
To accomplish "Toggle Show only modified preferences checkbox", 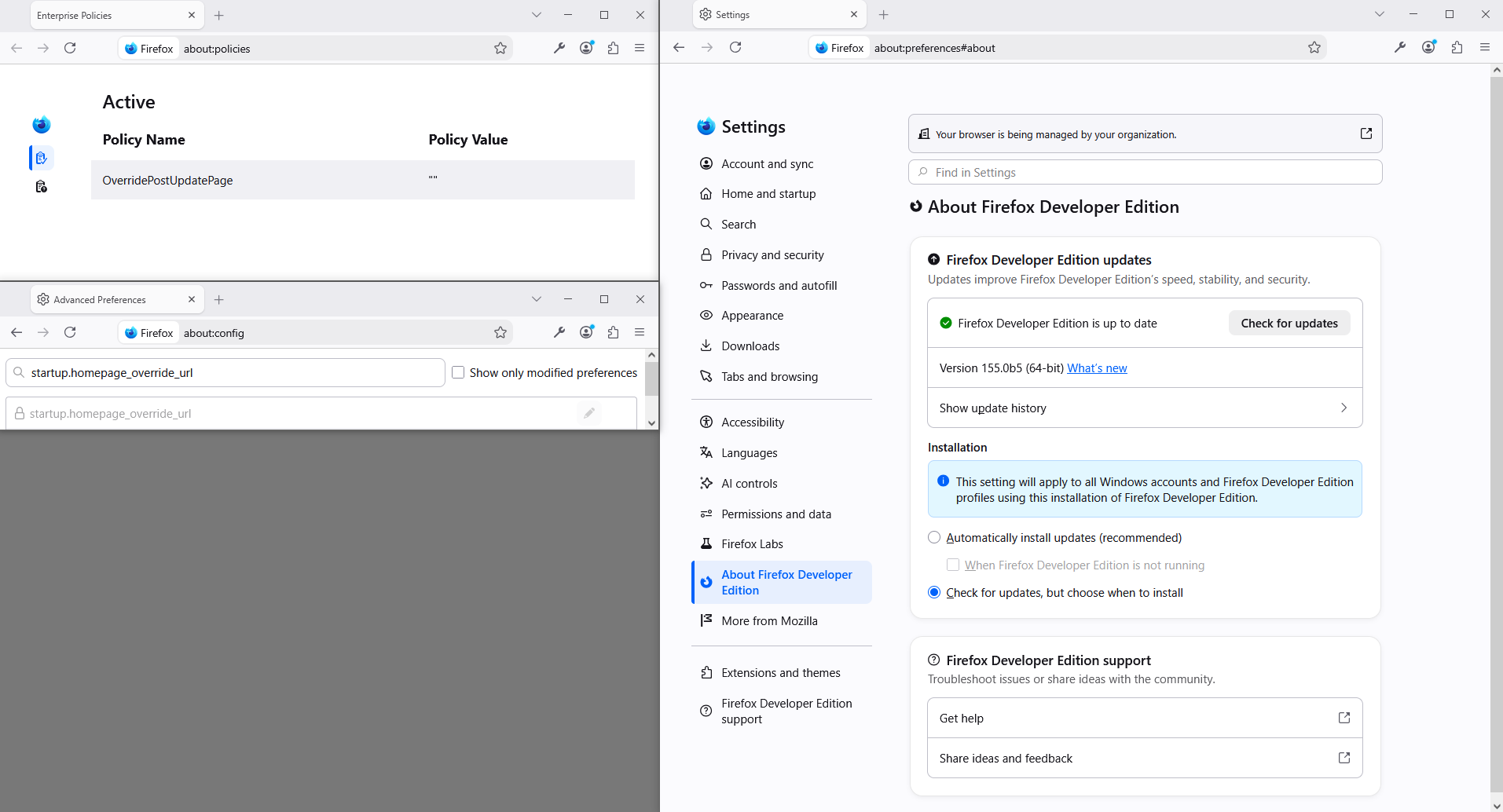I will click(458, 372).
